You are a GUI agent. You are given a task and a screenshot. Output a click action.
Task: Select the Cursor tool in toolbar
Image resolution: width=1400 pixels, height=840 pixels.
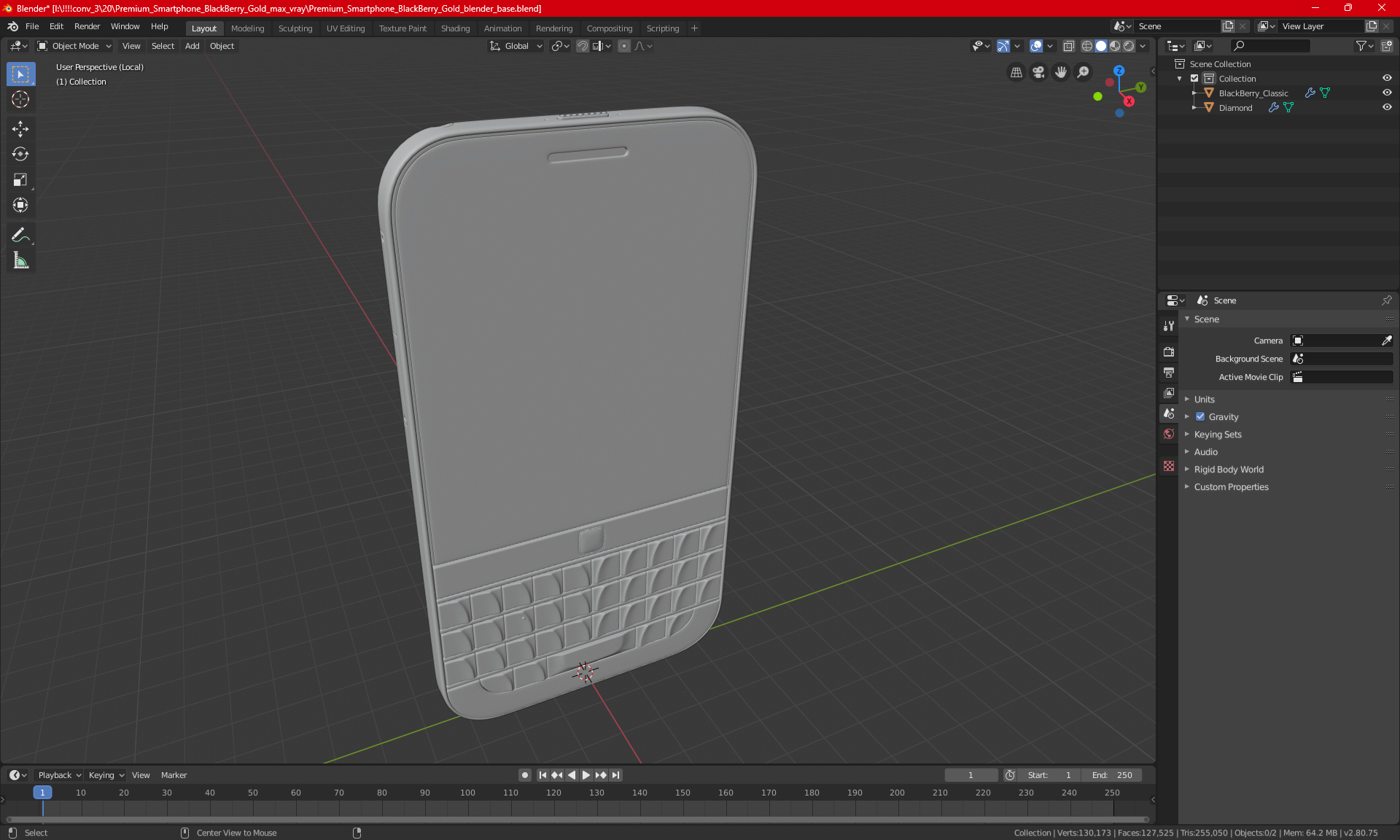(x=20, y=100)
